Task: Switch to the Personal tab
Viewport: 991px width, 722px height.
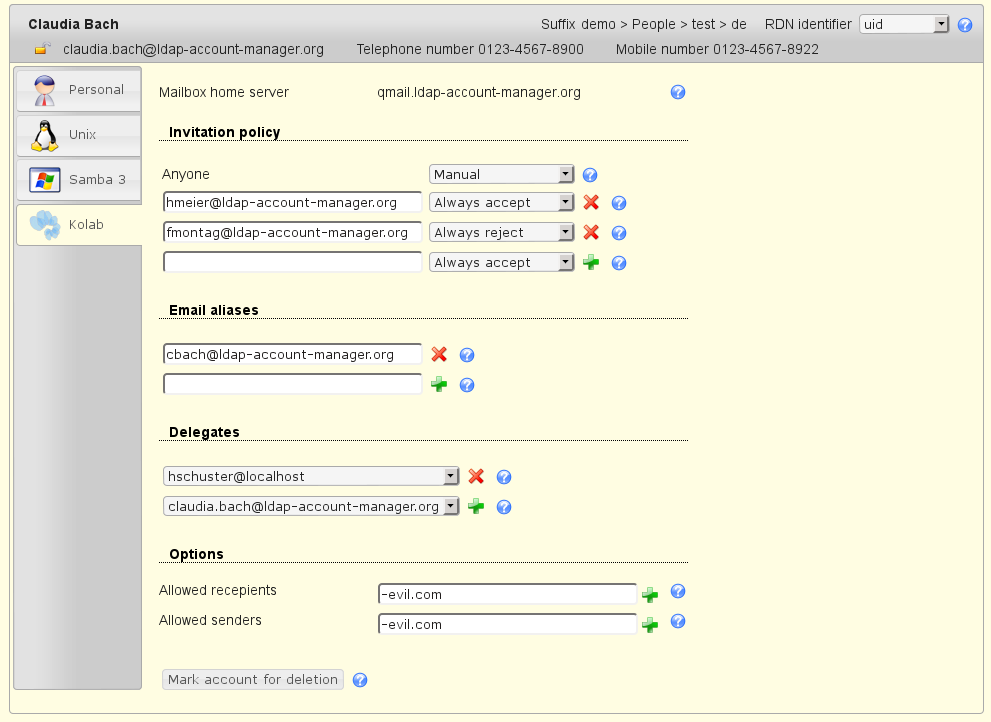Action: (x=79, y=90)
